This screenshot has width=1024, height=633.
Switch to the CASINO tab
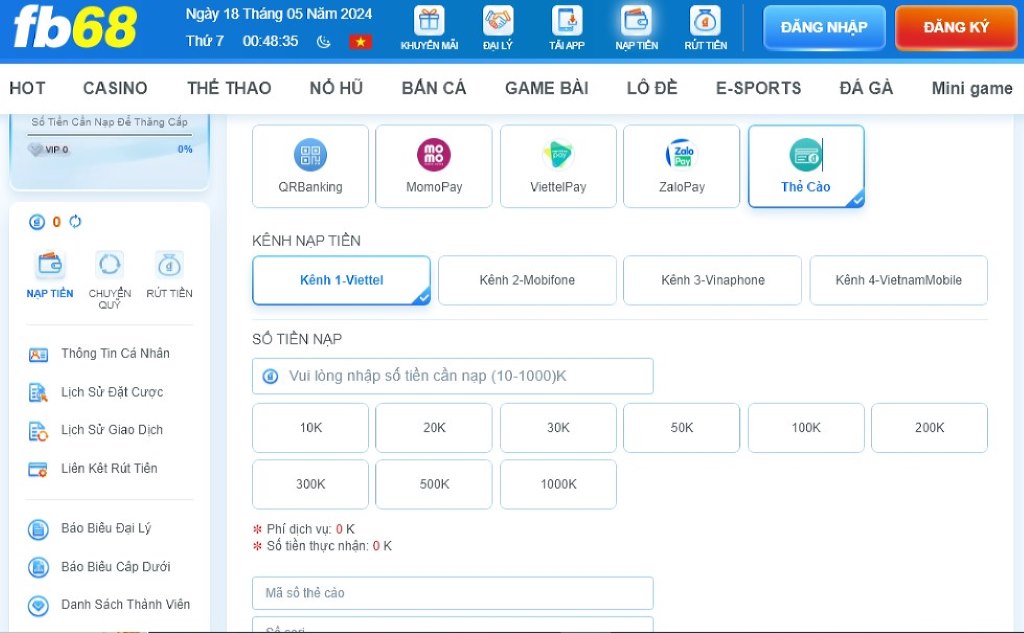click(114, 88)
